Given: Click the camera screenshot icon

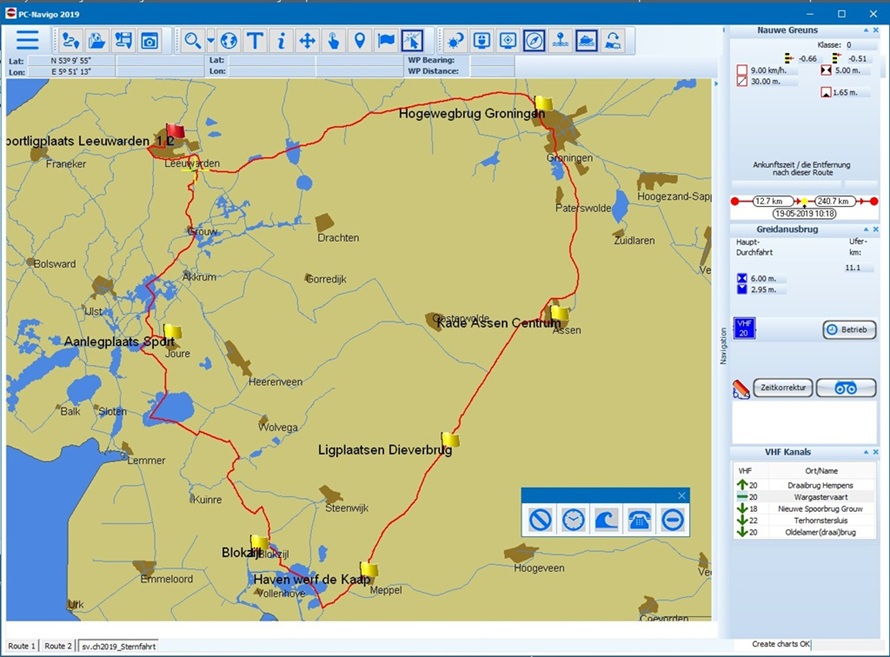Looking at the screenshot, I should (149, 40).
